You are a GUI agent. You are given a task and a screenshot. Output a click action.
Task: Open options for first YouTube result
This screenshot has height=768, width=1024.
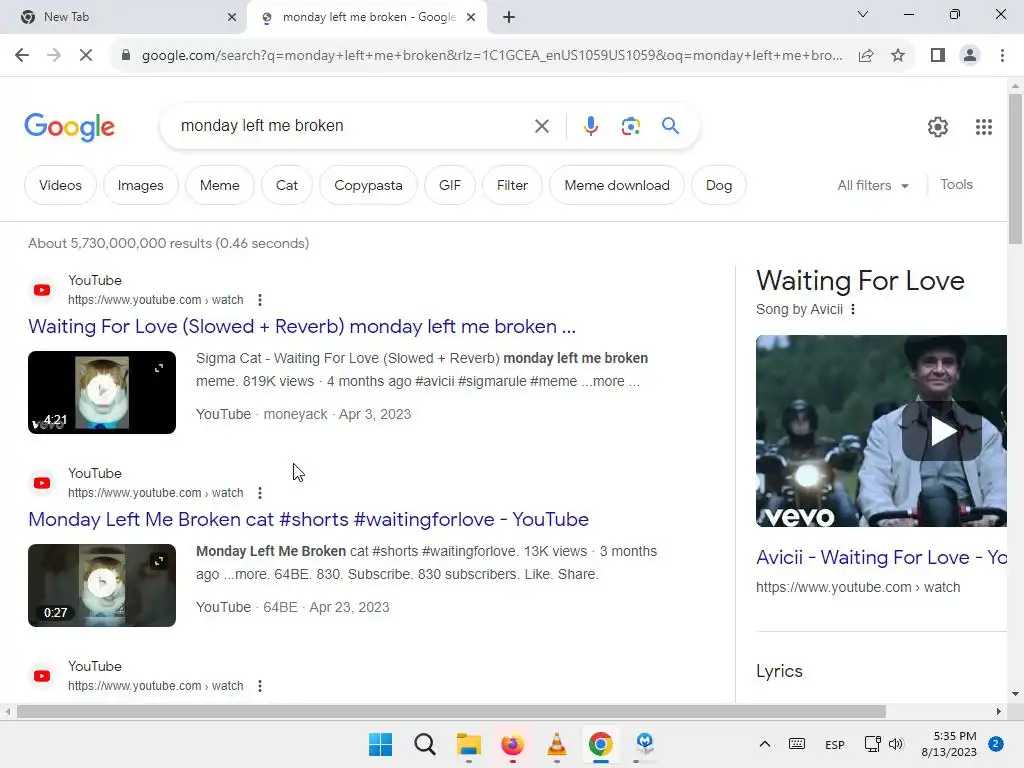pos(260,300)
